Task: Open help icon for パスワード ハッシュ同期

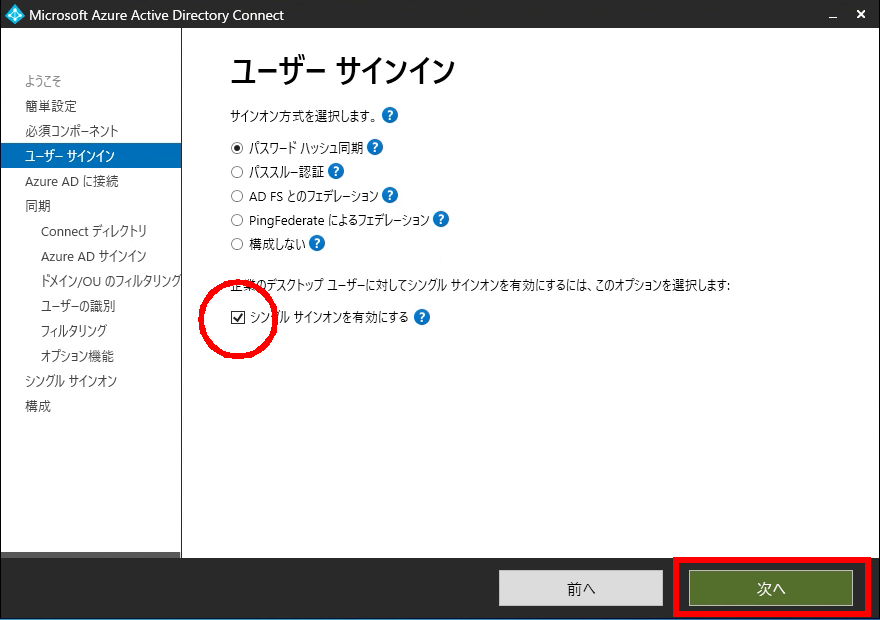Action: click(374, 148)
